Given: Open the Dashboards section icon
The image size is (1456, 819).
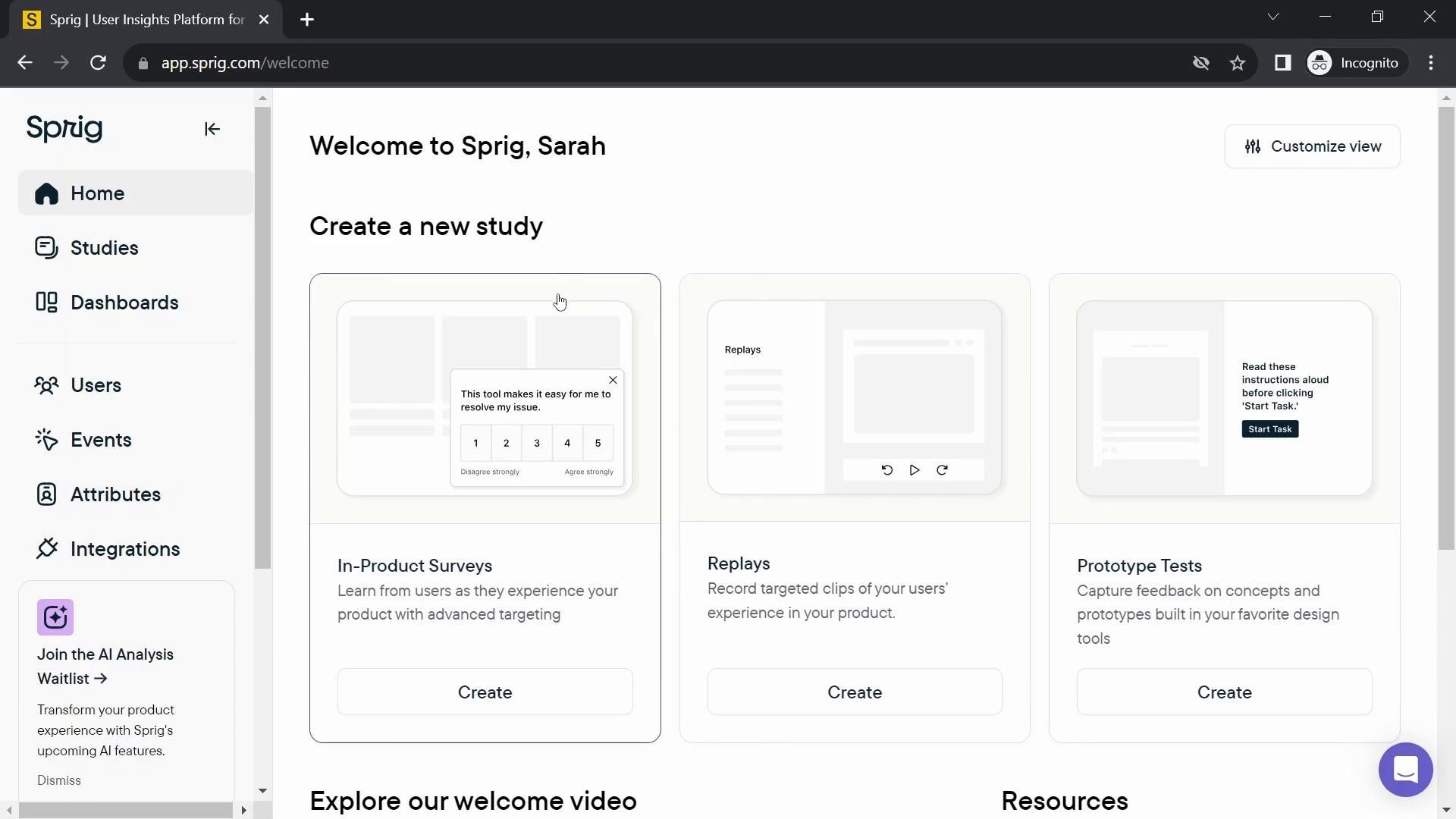Looking at the screenshot, I should tap(46, 303).
